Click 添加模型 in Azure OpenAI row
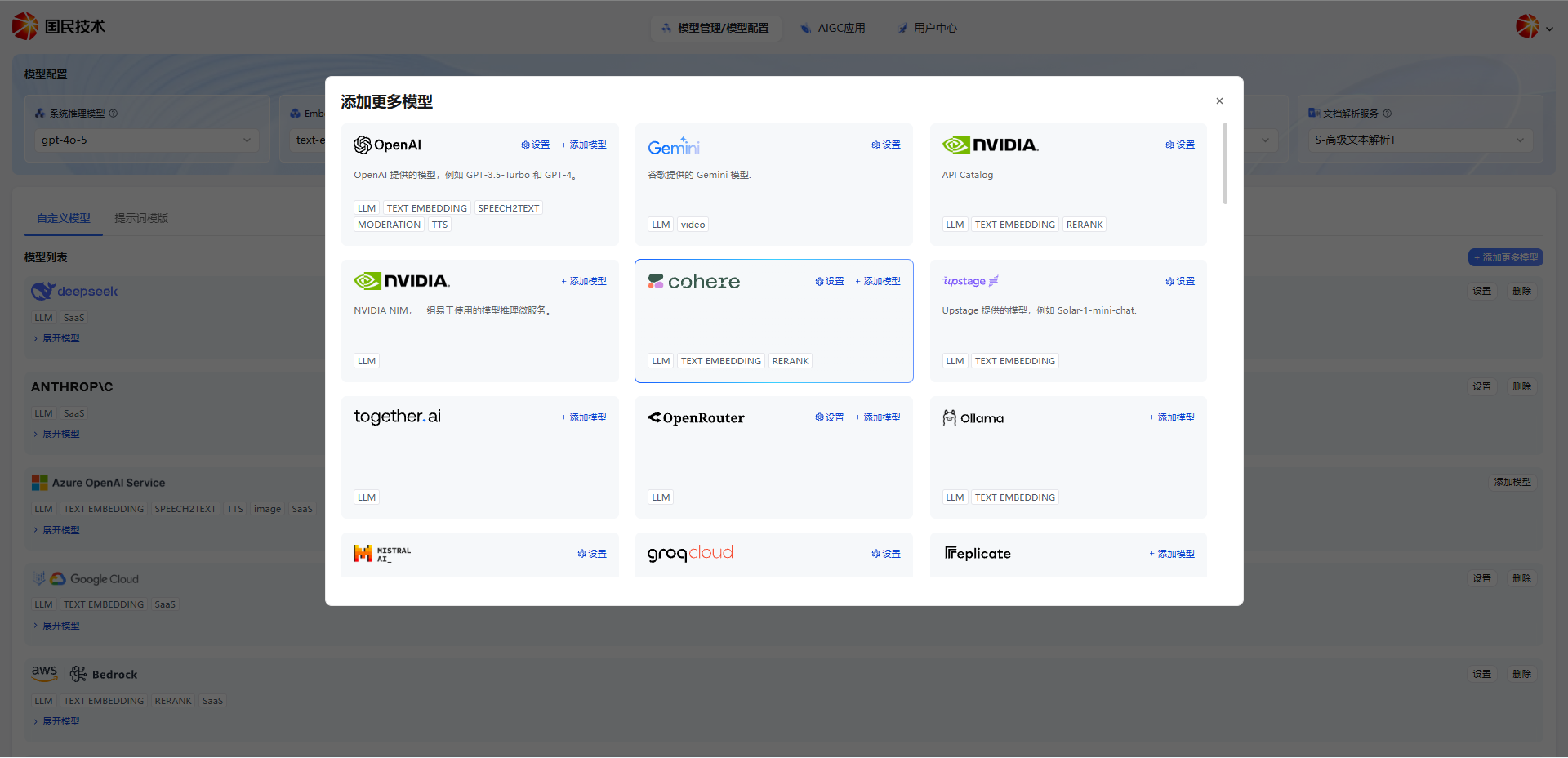Screen dimensions: 1568x758 click(1513, 482)
